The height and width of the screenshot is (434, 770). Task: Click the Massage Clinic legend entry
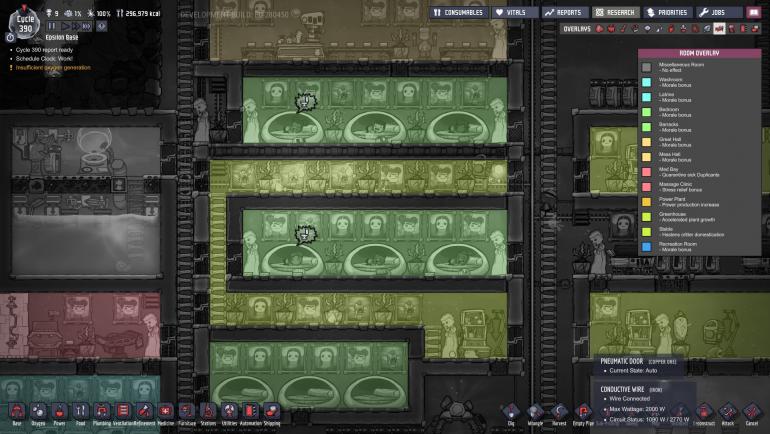click(x=680, y=187)
